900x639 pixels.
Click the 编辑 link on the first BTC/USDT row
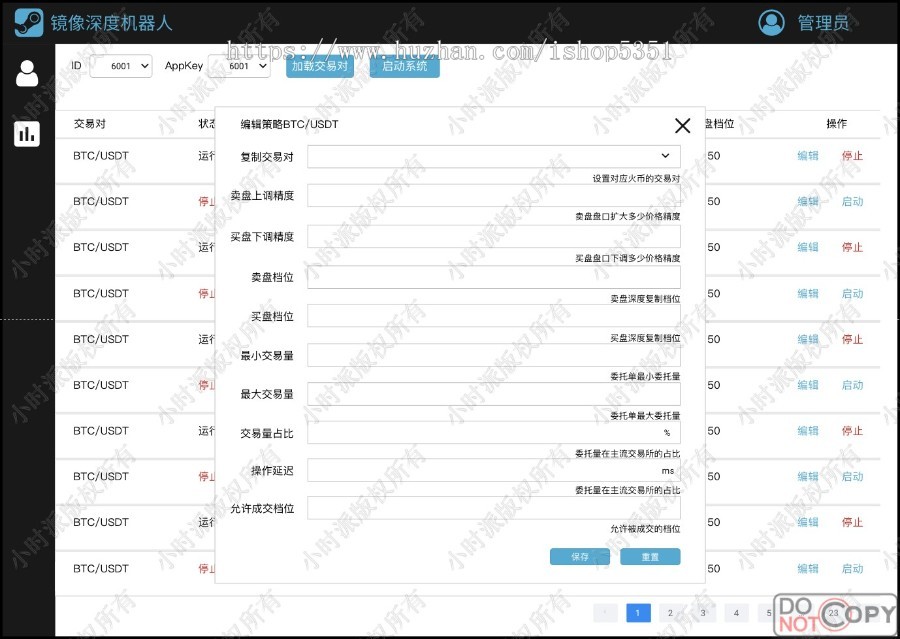(807, 155)
